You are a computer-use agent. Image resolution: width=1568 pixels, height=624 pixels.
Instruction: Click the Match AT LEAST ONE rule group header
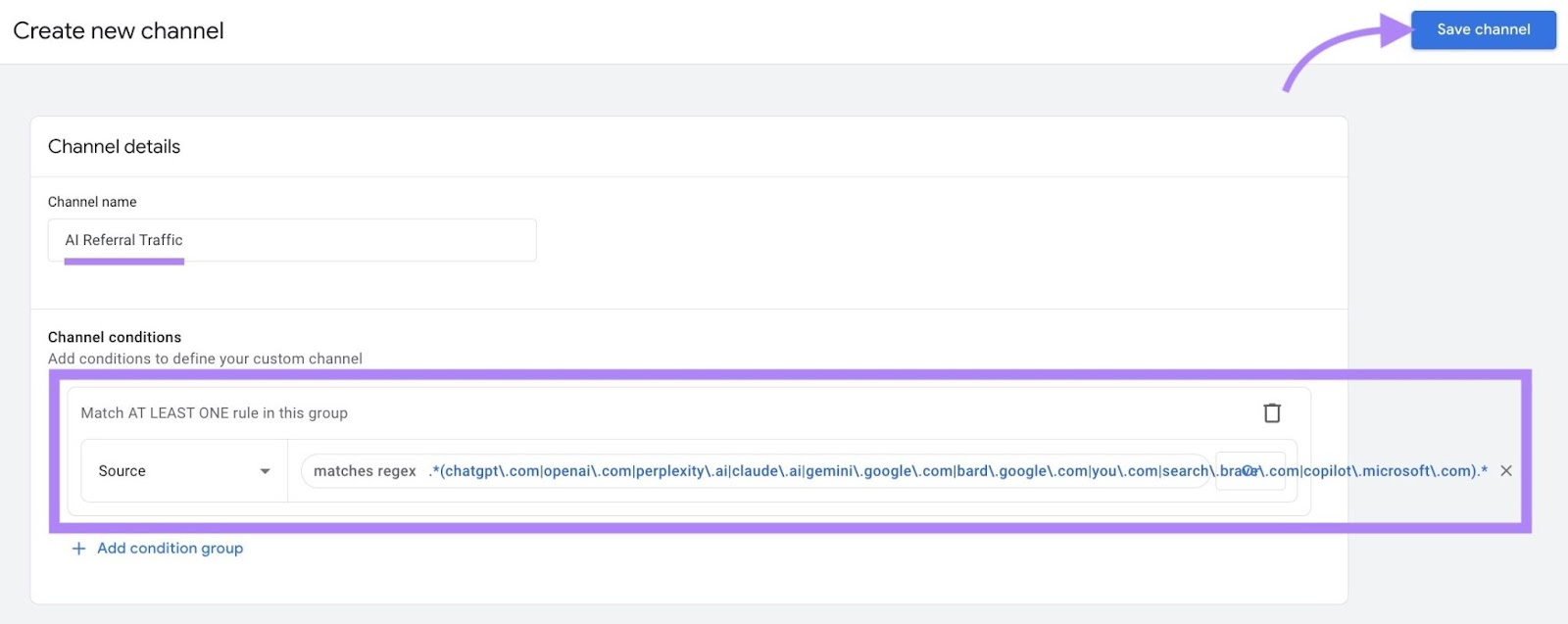pyautogui.click(x=214, y=412)
